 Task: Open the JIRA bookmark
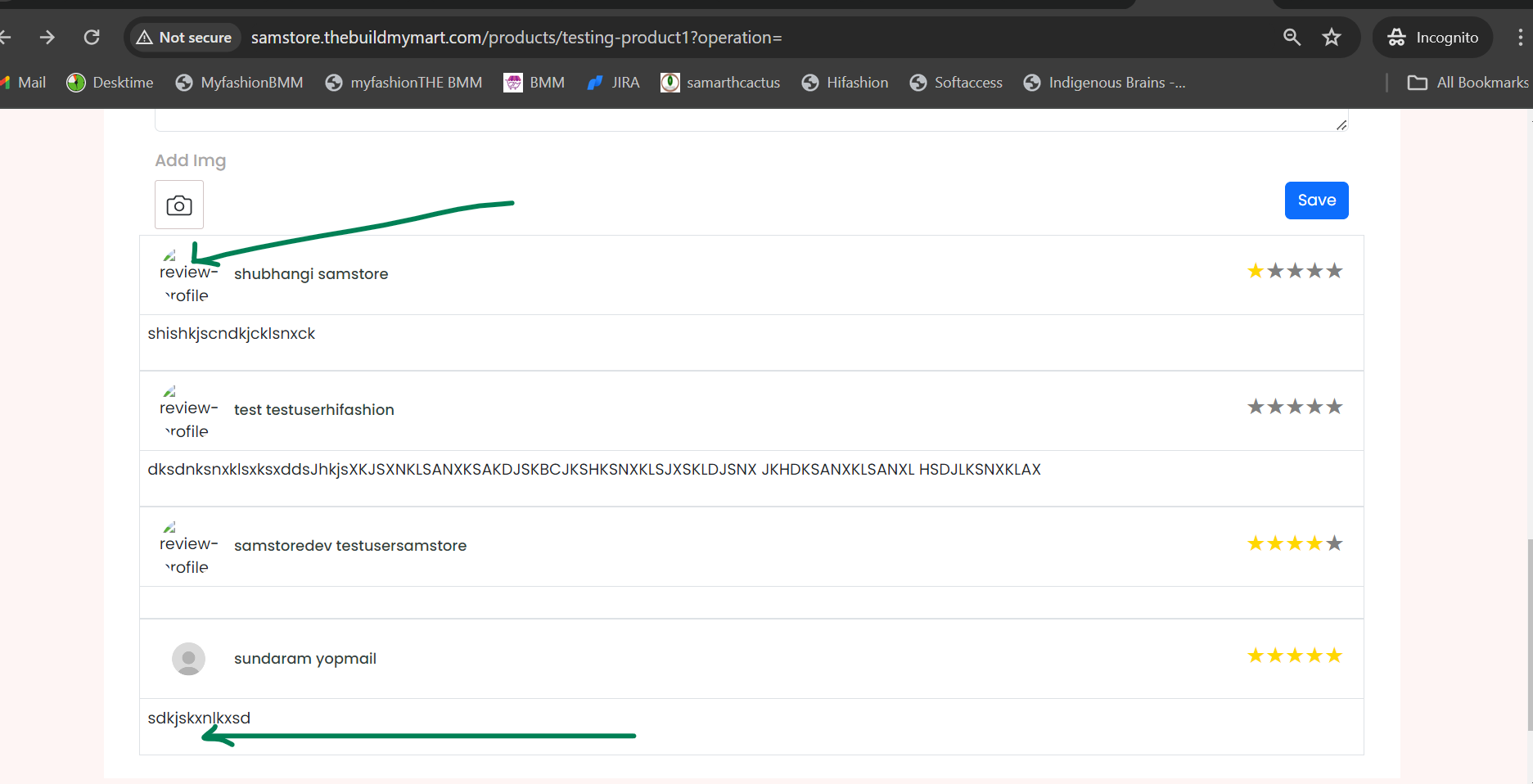[614, 83]
